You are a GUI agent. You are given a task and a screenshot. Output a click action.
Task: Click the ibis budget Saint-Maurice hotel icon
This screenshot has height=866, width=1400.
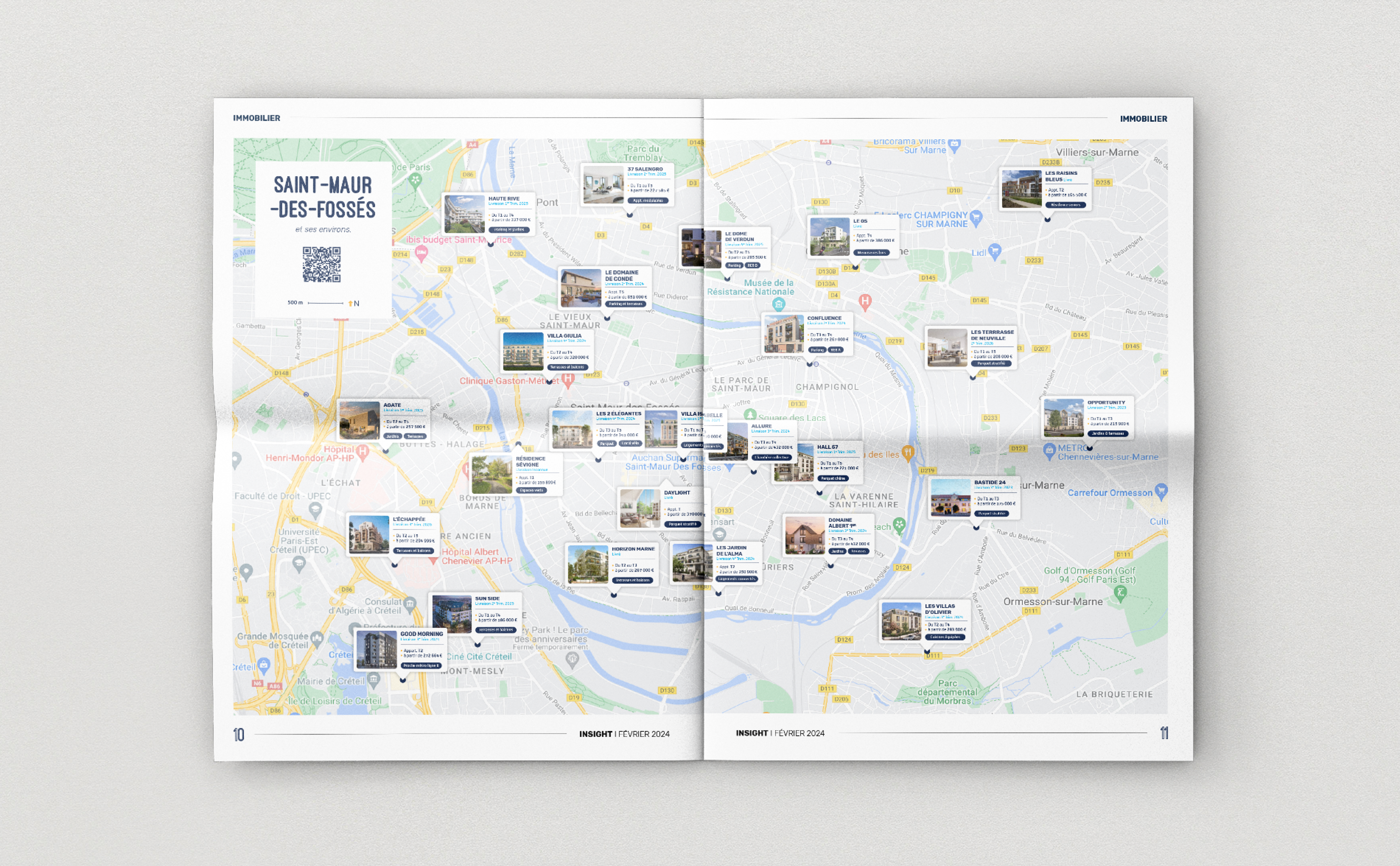[x=421, y=253]
